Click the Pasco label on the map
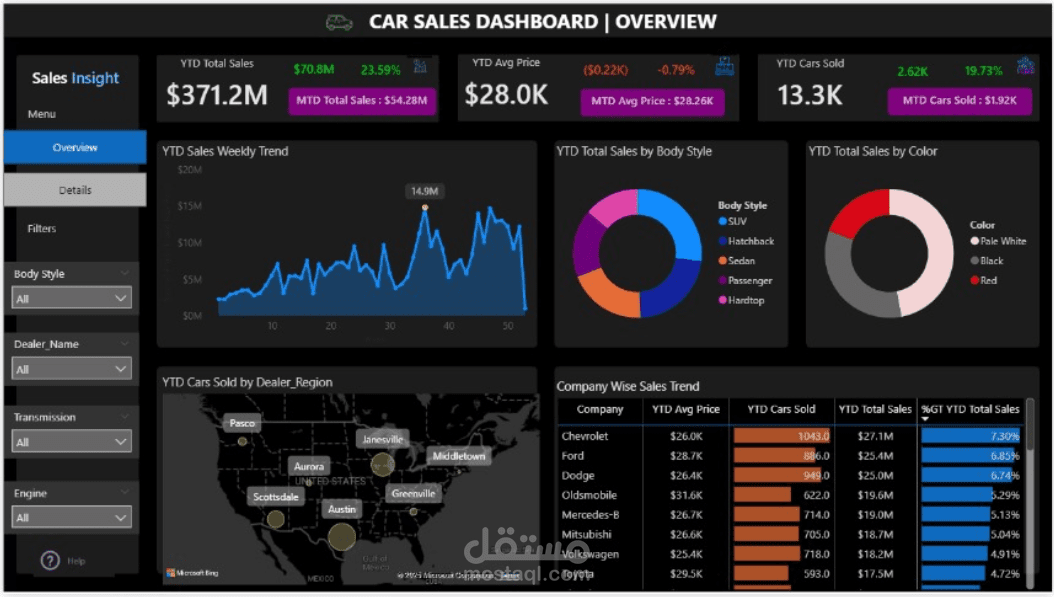Viewport: 1054px width, 597px height. click(242, 423)
